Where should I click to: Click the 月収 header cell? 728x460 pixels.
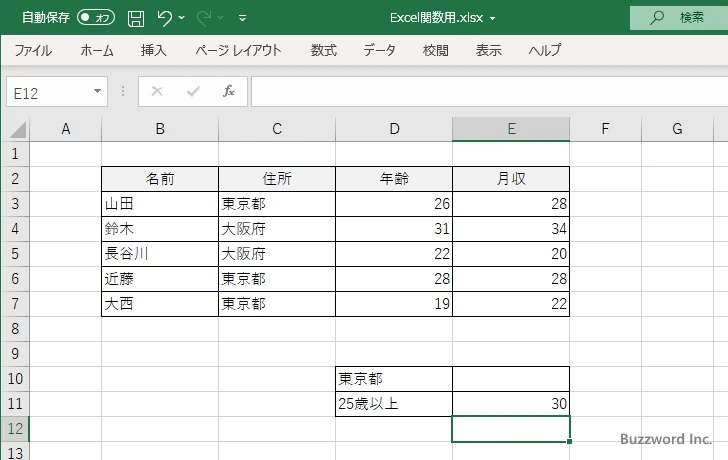511,179
